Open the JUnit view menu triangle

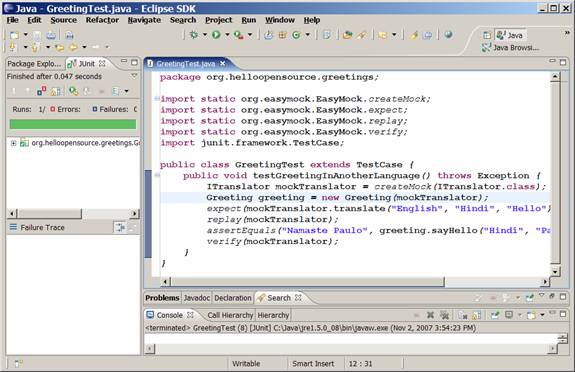[x=134, y=76]
